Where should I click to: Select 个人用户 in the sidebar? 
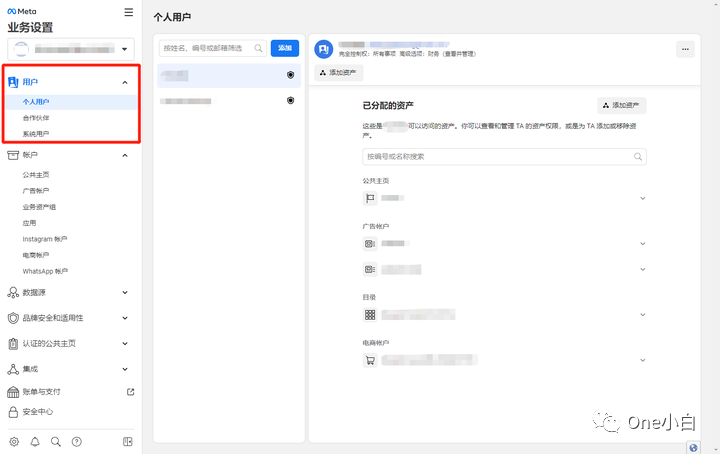[x=36, y=102]
